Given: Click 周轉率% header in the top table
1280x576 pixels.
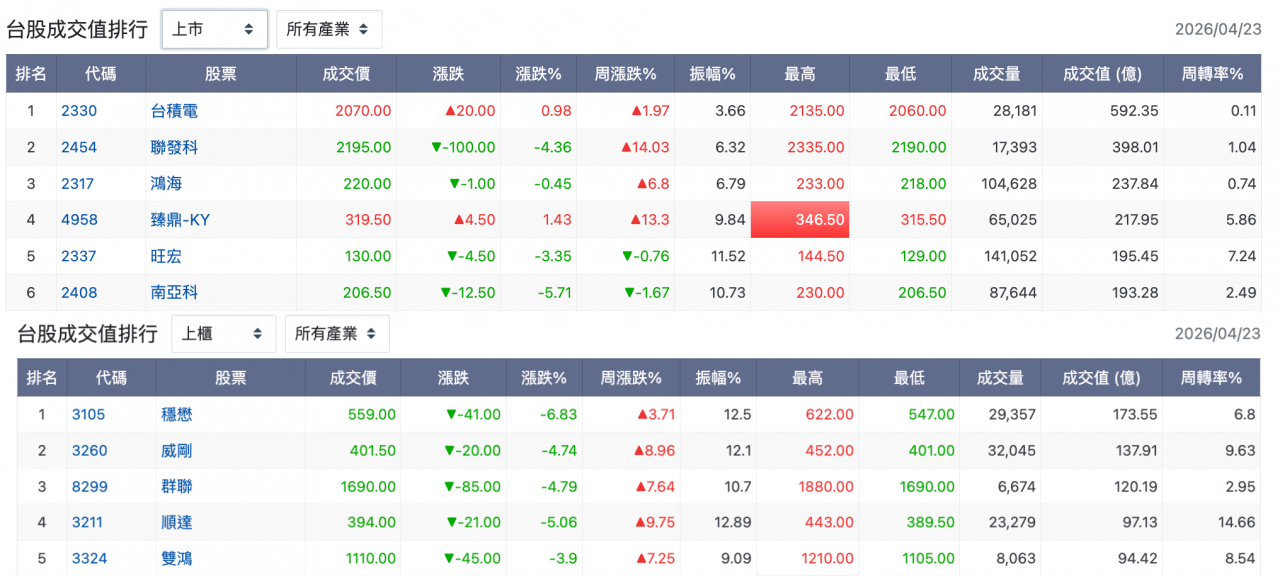Looking at the screenshot, I should (1212, 74).
